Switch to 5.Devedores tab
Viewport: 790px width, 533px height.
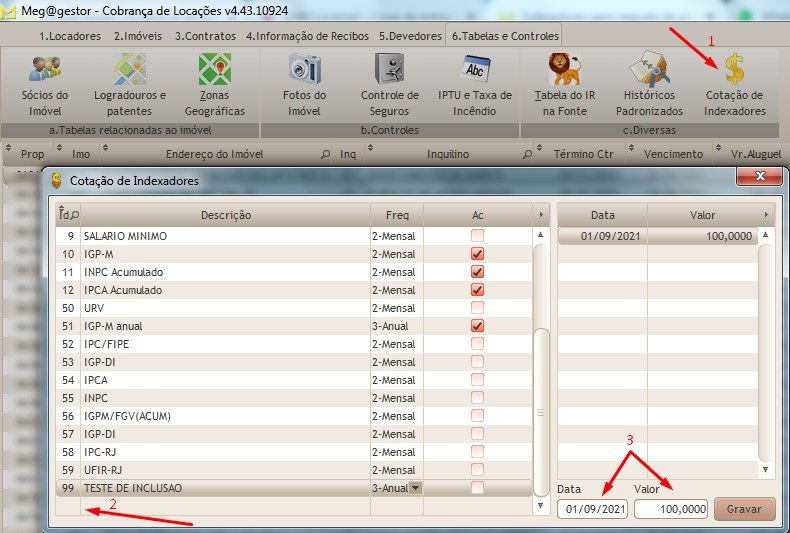410,35
